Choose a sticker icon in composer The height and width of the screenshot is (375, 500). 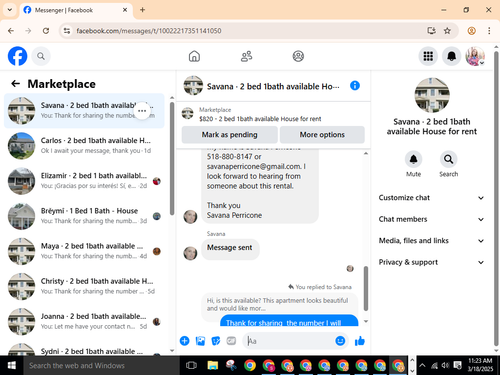point(216,341)
